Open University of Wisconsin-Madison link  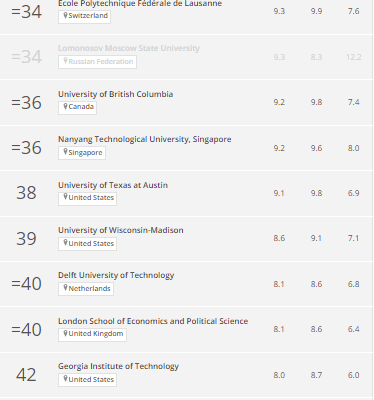pyautogui.click(x=121, y=230)
